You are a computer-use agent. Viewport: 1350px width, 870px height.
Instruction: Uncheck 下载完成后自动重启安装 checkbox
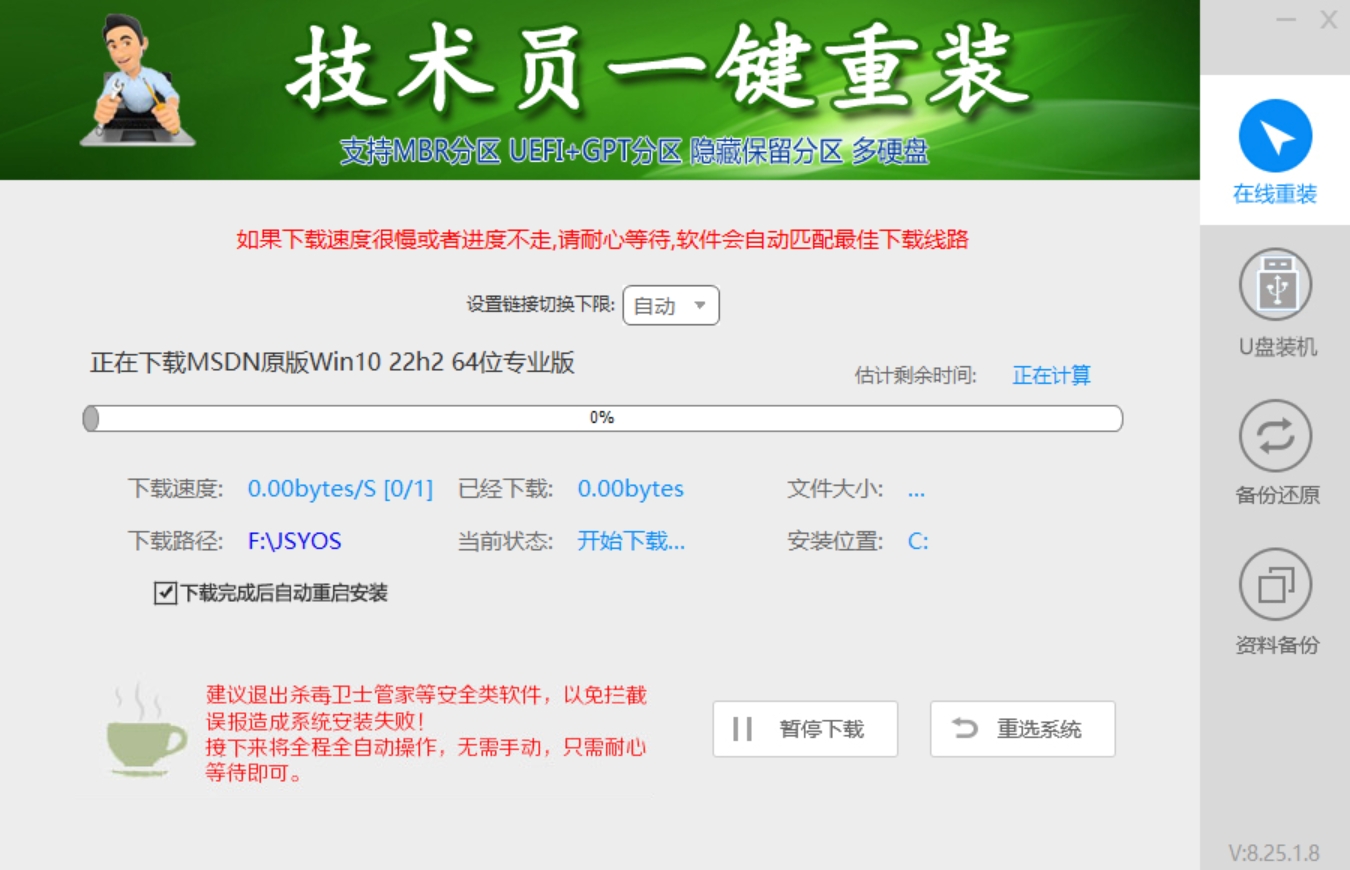165,593
